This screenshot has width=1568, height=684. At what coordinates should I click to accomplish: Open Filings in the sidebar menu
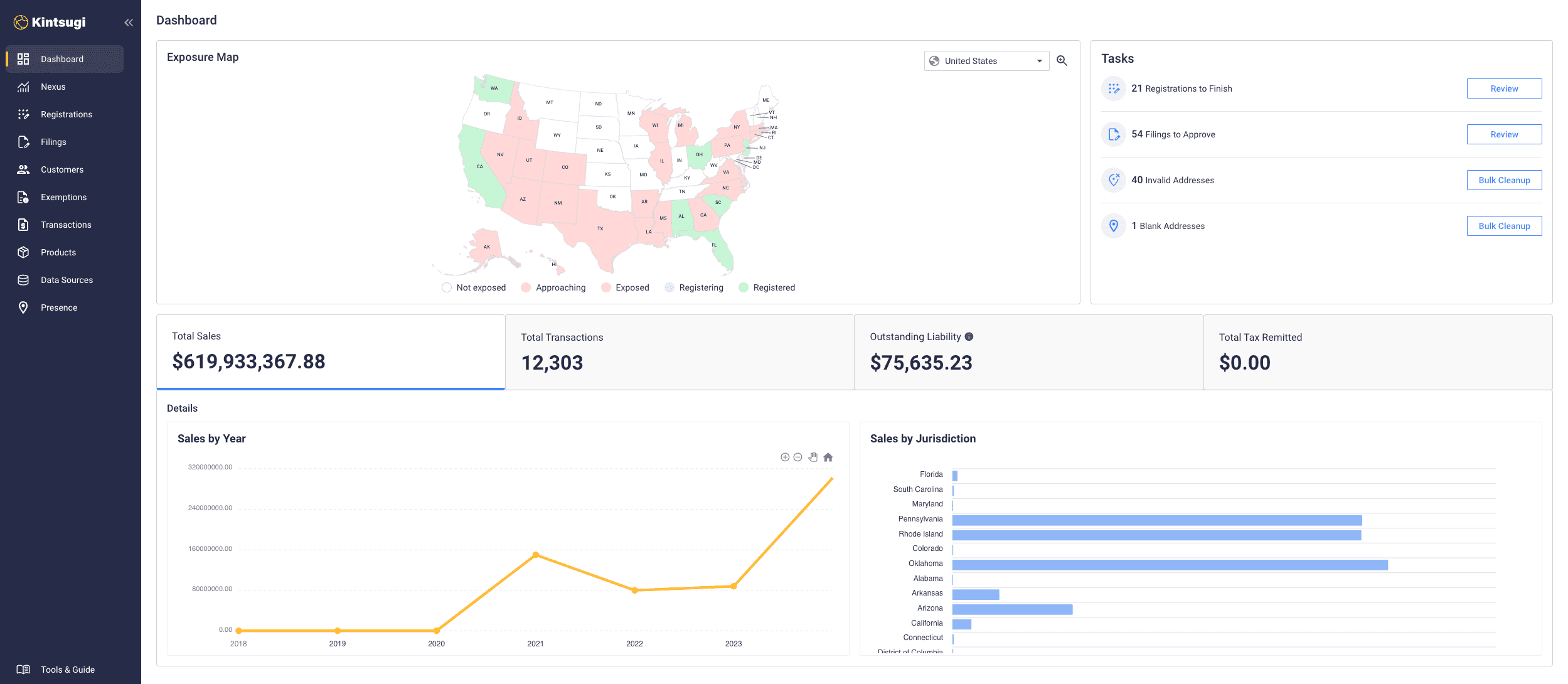pos(53,142)
